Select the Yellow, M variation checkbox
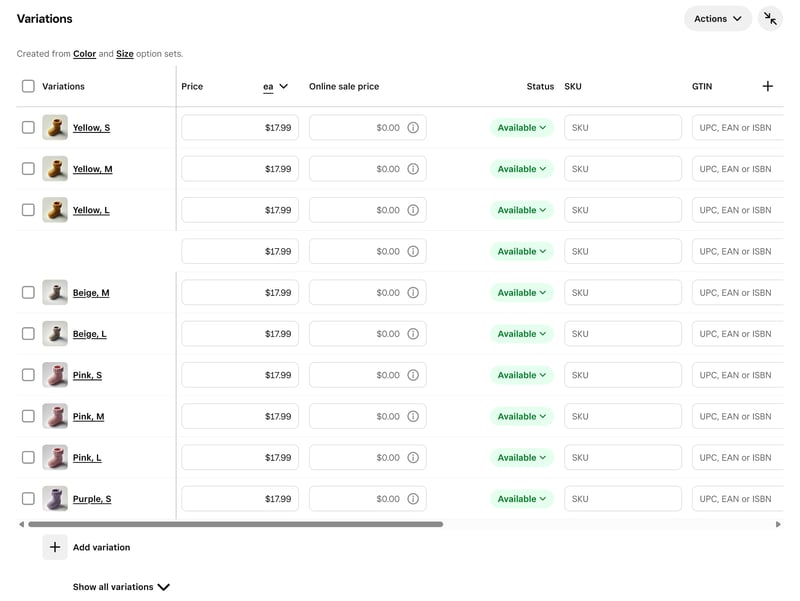This screenshot has width=800, height=601. 28,169
